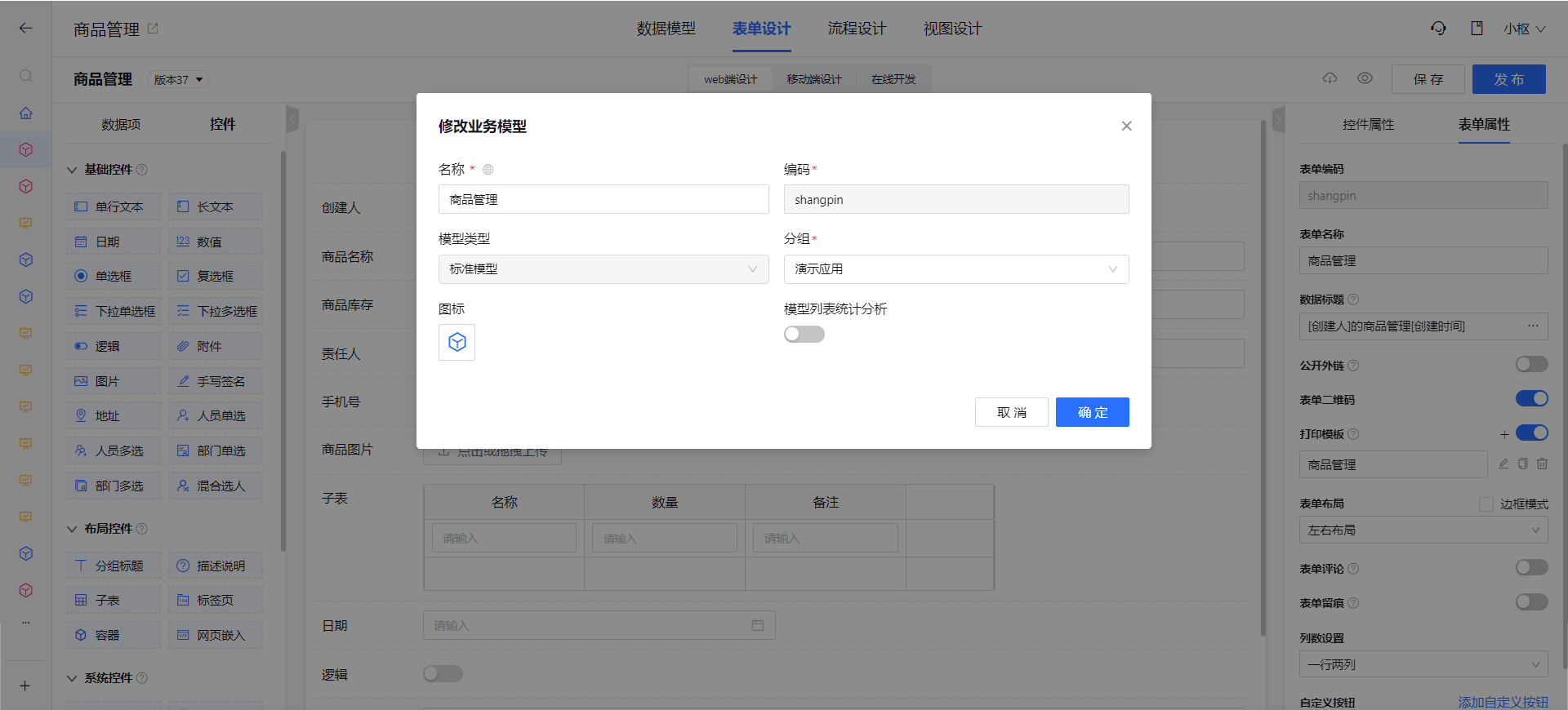
Task: Copy the print template icon
Action: click(1523, 464)
